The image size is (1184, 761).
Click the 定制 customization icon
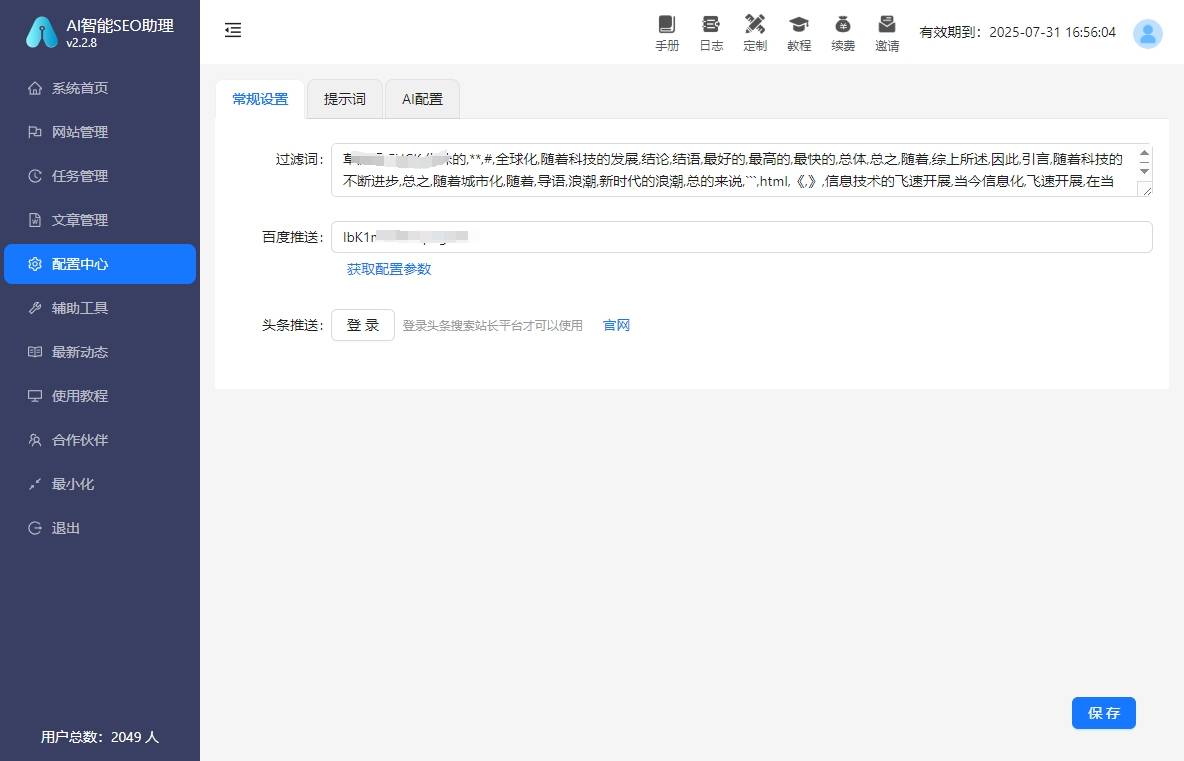click(755, 32)
